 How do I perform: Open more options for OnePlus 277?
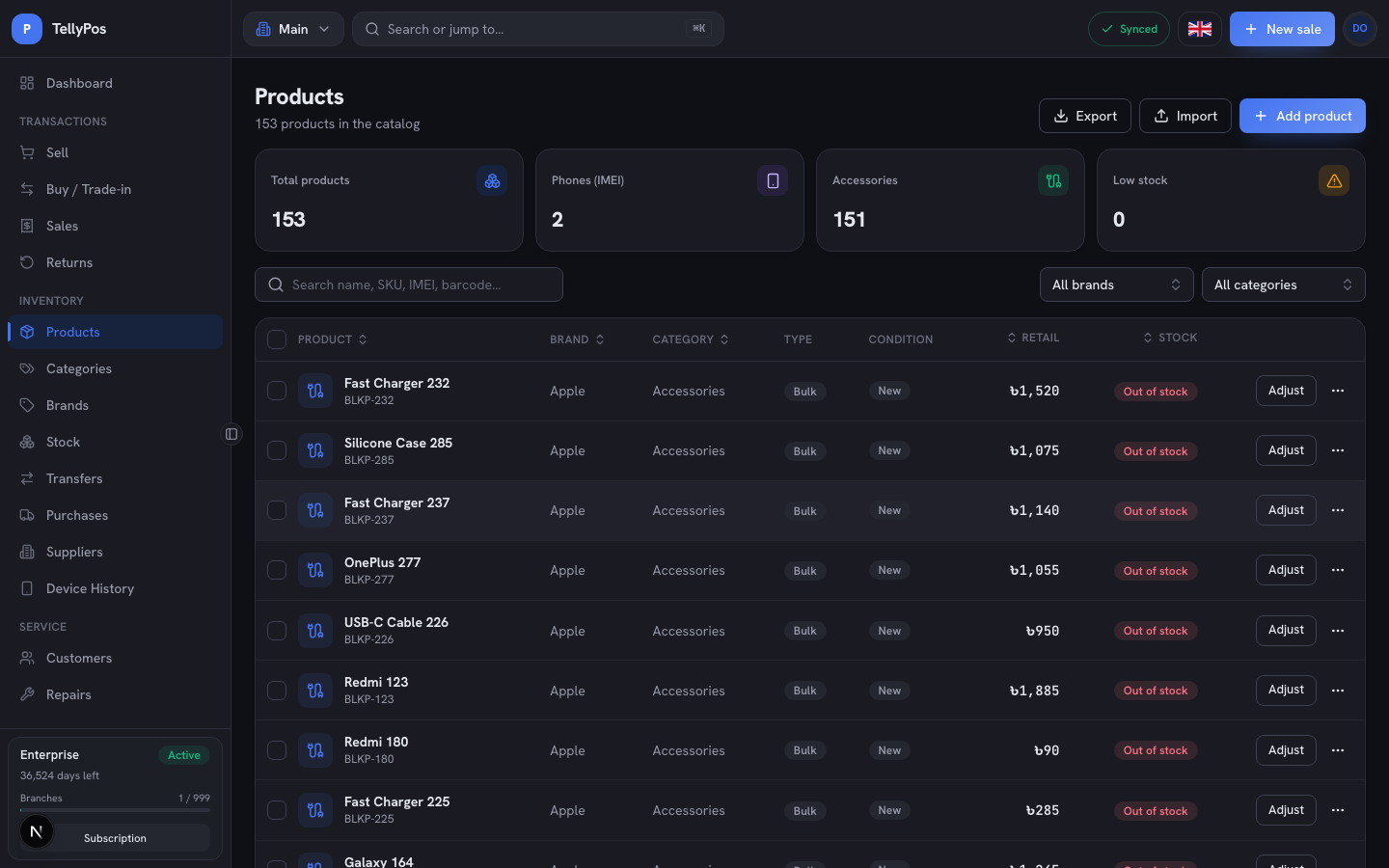pos(1338,570)
